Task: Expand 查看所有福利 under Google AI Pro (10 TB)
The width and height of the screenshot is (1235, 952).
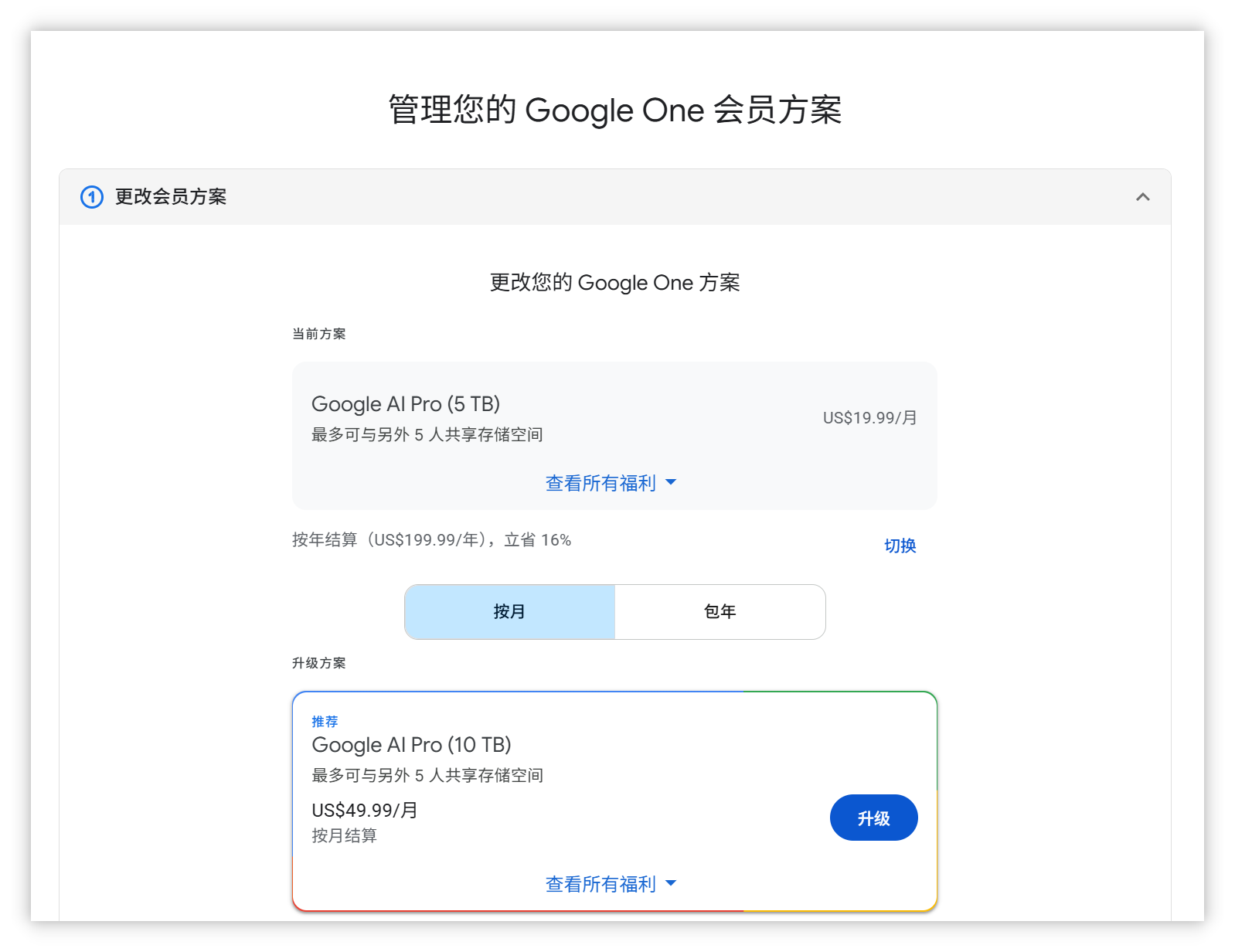Action: click(x=611, y=884)
